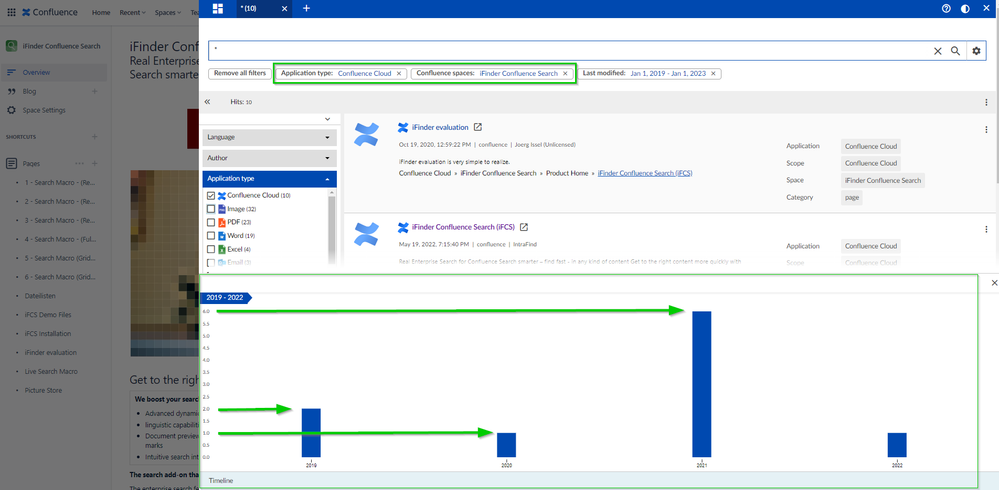Viewport: 999px width, 490px height.
Task: Open the Pages section
Action: (31, 164)
